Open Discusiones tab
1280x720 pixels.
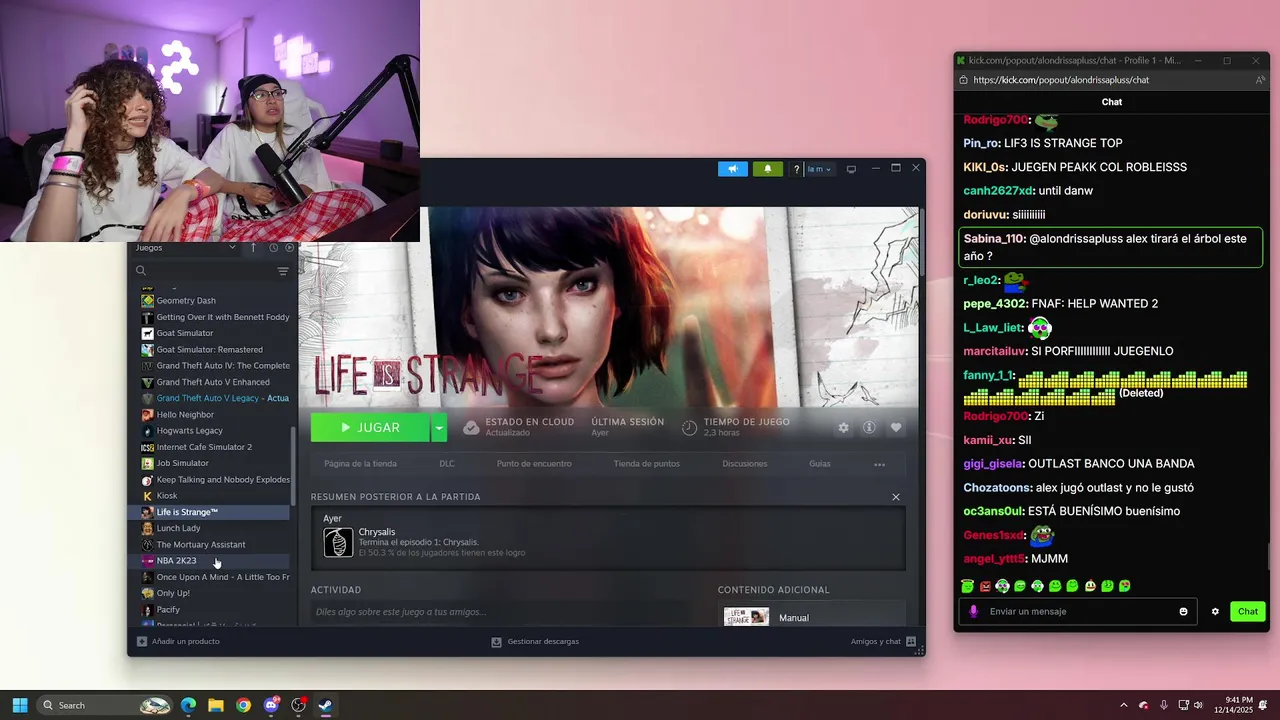point(745,464)
